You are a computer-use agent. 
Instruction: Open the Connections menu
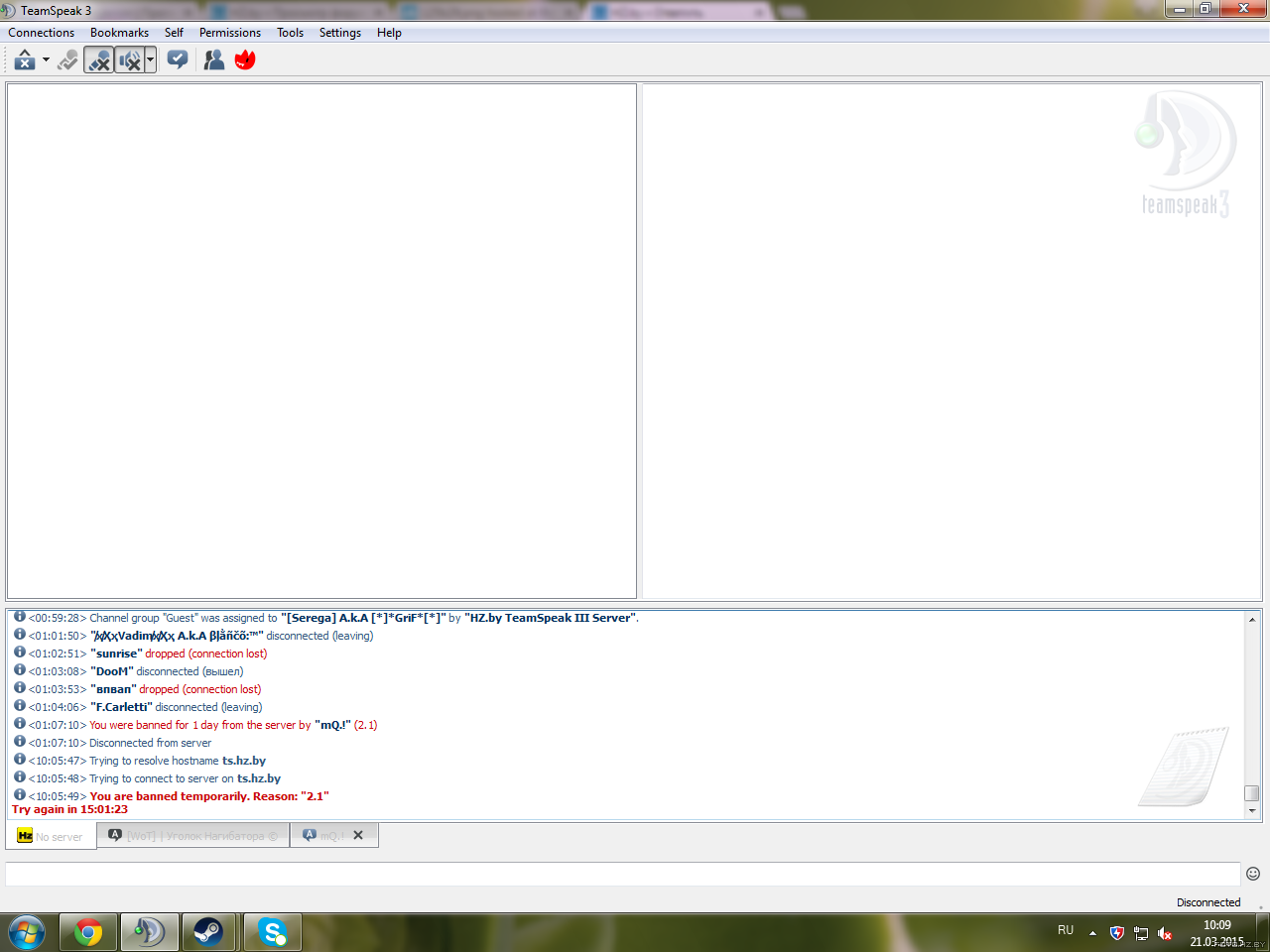42,33
